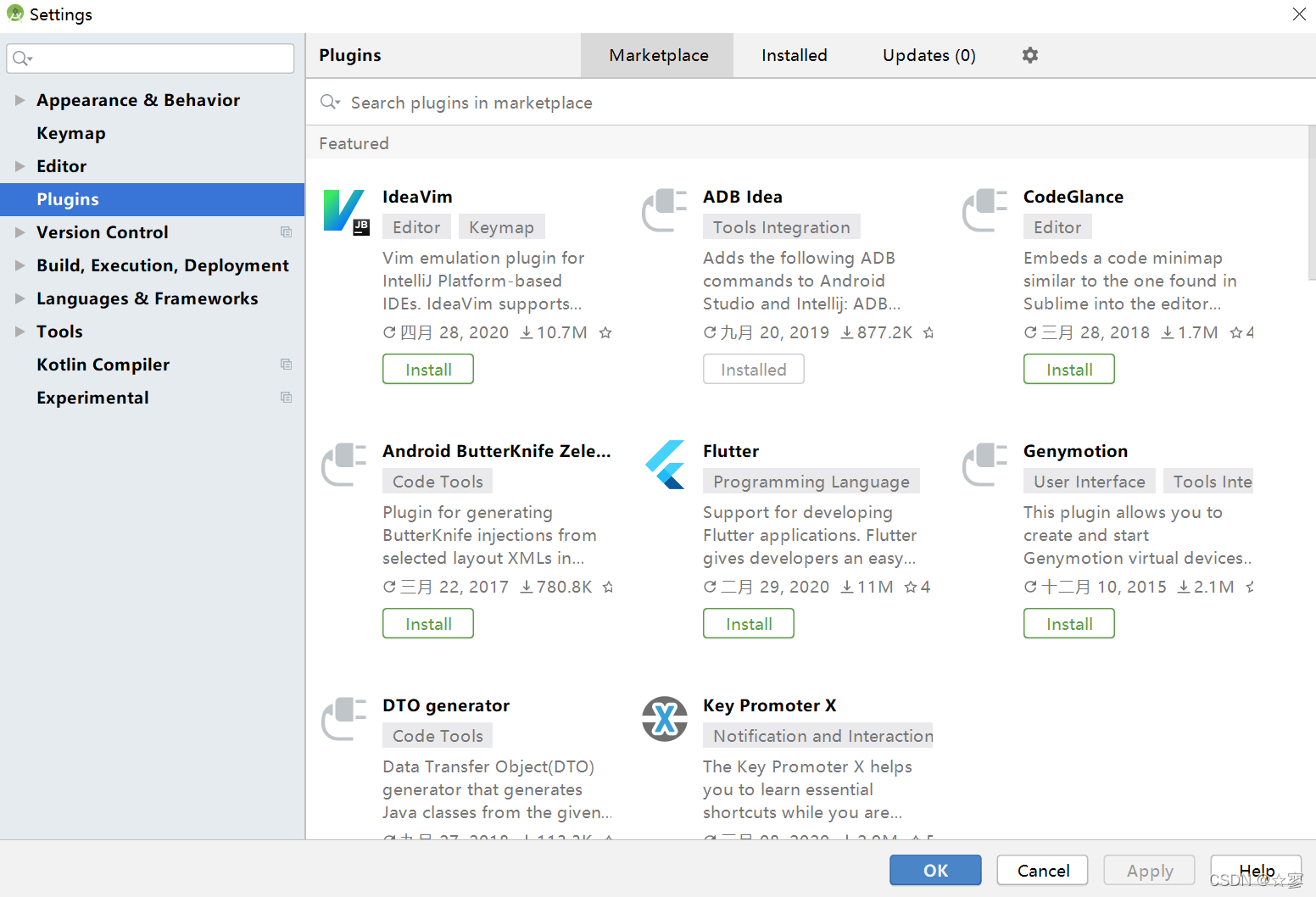Open the ADB Idea plugin title
Screen dimensions: 1316x897
pos(743,197)
